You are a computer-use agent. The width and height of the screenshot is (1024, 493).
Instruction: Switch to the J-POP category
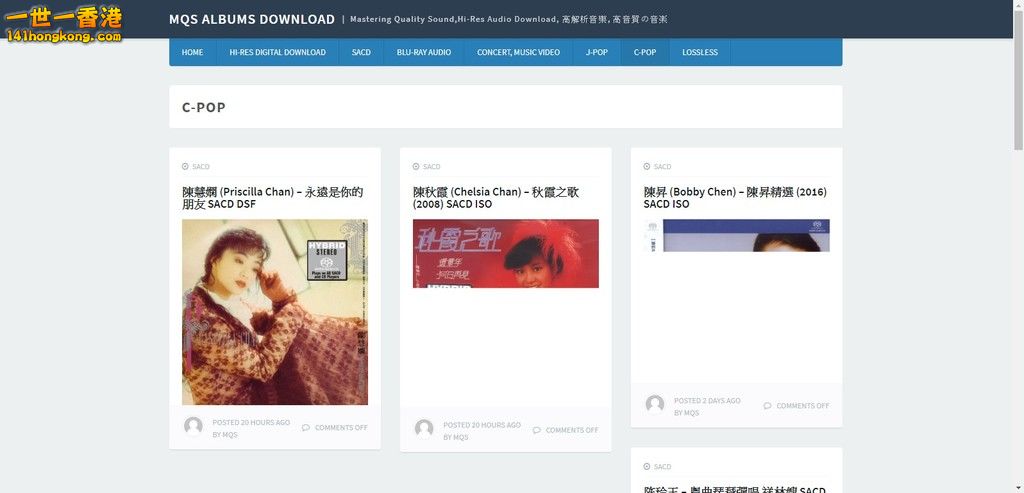[x=597, y=52]
